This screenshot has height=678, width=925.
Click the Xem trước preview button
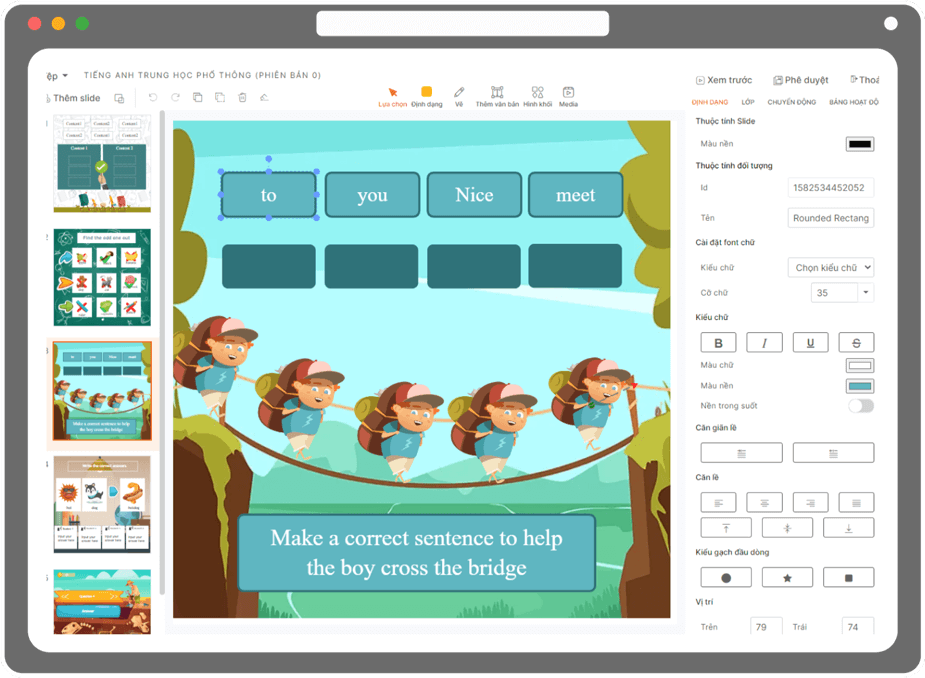click(x=723, y=80)
